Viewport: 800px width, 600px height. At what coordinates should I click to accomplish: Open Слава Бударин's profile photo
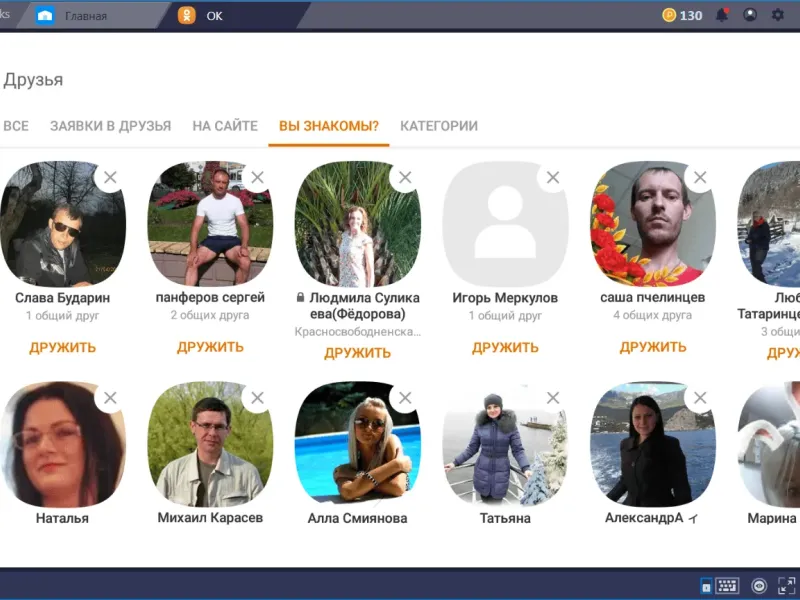coord(63,223)
